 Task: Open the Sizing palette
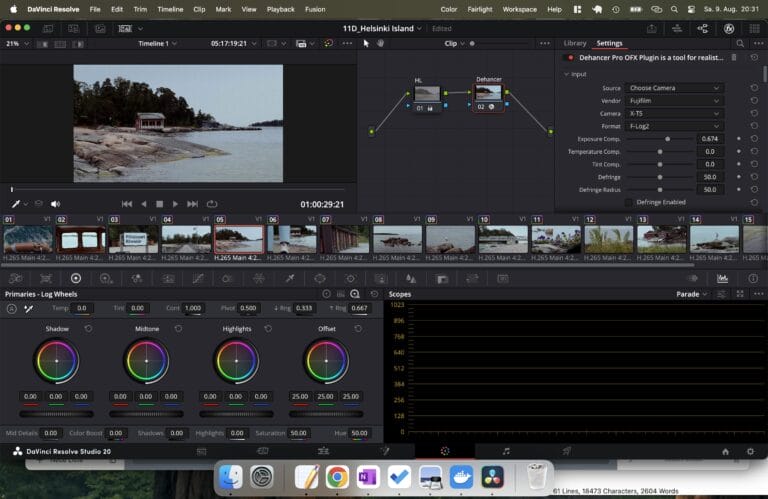click(472, 279)
